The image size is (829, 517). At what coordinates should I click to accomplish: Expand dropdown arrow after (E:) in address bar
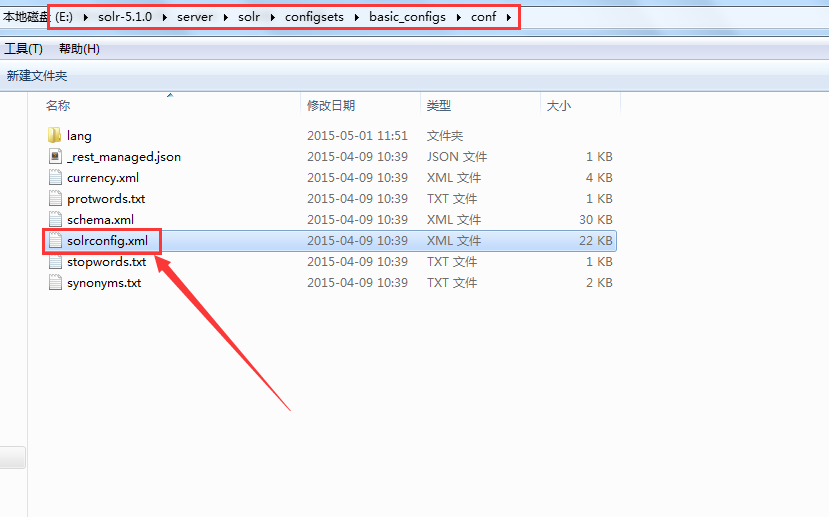86,17
